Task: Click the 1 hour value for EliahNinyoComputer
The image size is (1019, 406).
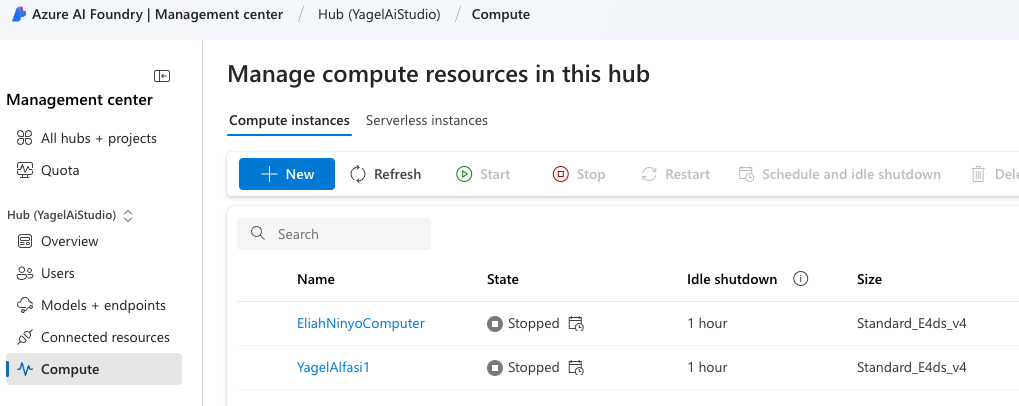Action: pyautogui.click(x=707, y=324)
